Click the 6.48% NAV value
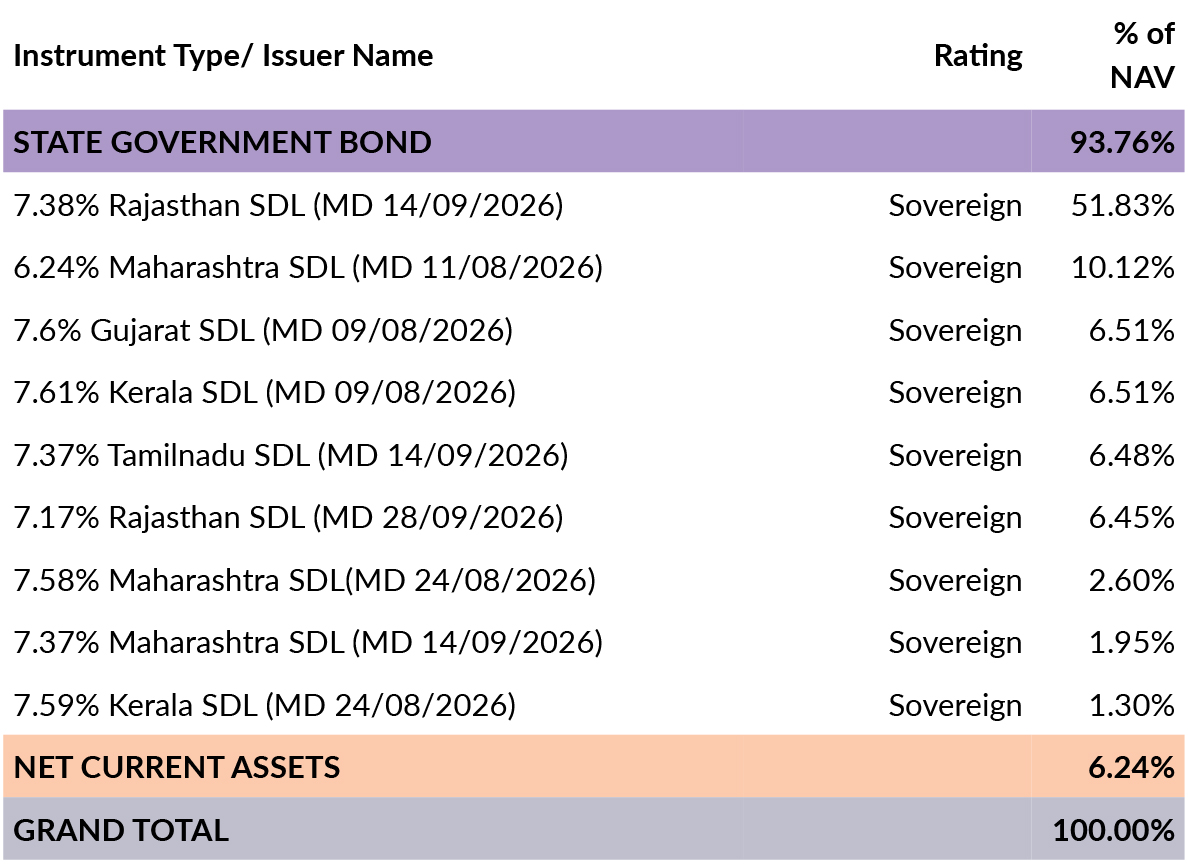 pyautogui.click(x=1131, y=456)
